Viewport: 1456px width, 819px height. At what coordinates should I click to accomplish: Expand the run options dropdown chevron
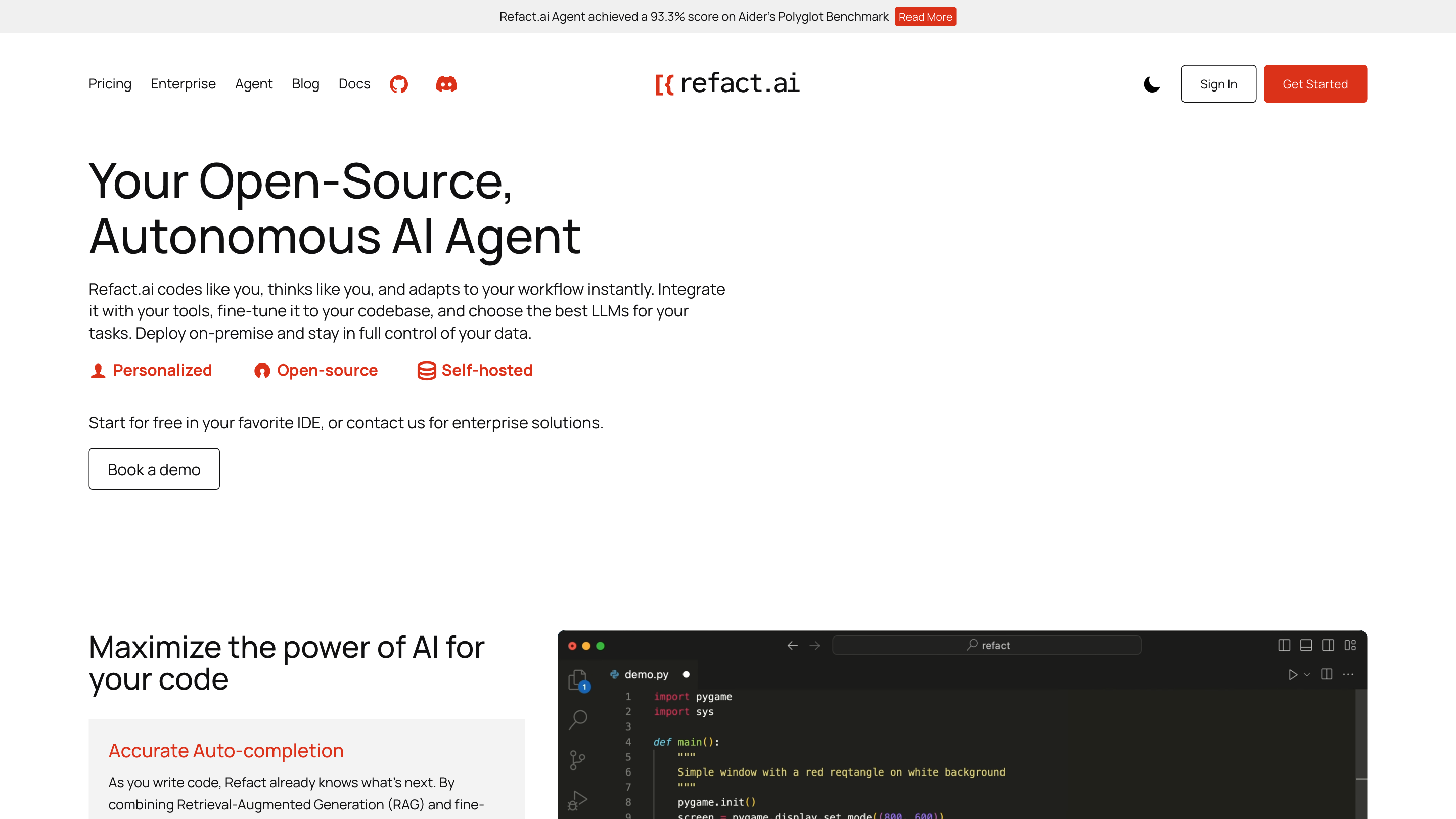coord(1307,674)
